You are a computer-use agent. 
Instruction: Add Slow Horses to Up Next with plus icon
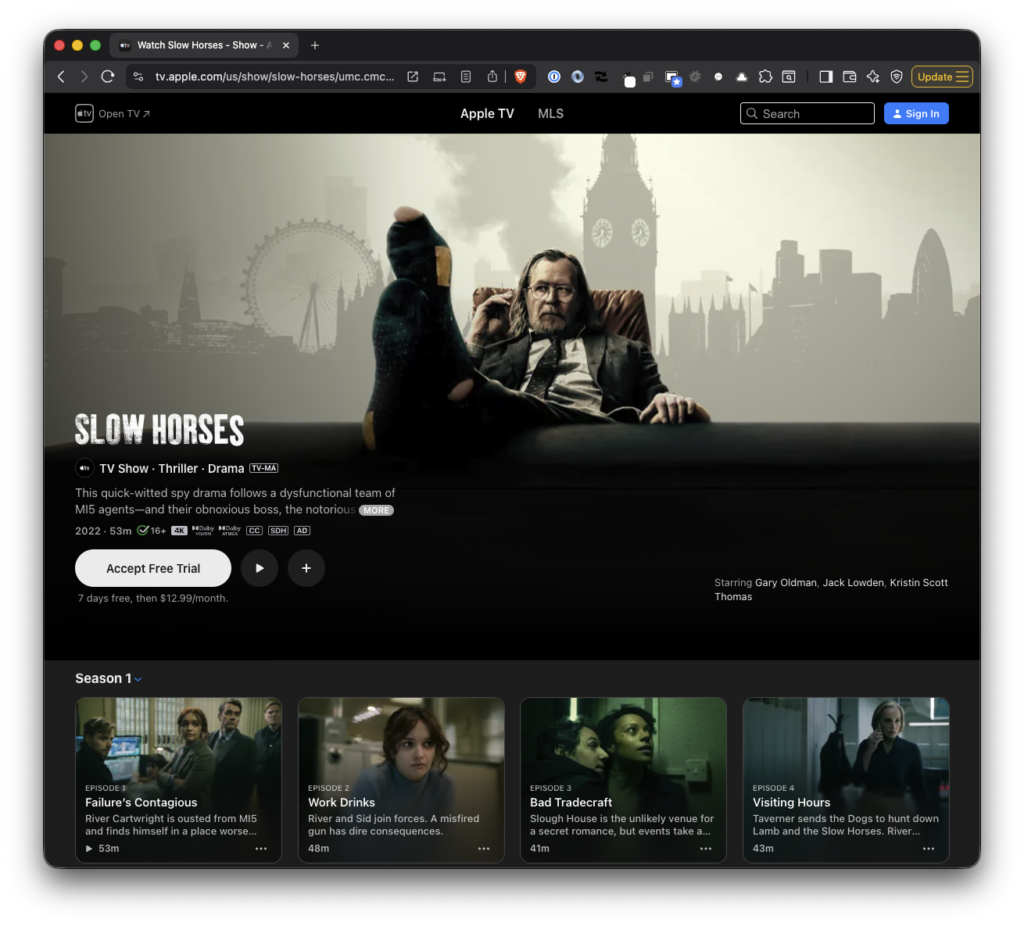pyautogui.click(x=306, y=568)
